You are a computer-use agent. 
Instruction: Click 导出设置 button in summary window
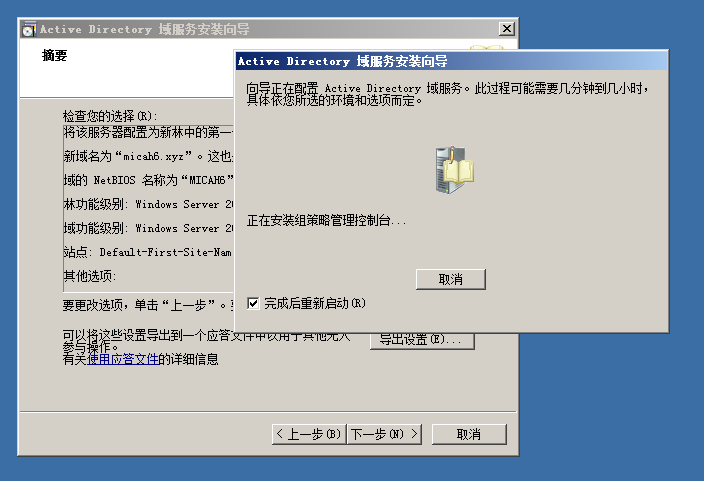(x=422, y=340)
